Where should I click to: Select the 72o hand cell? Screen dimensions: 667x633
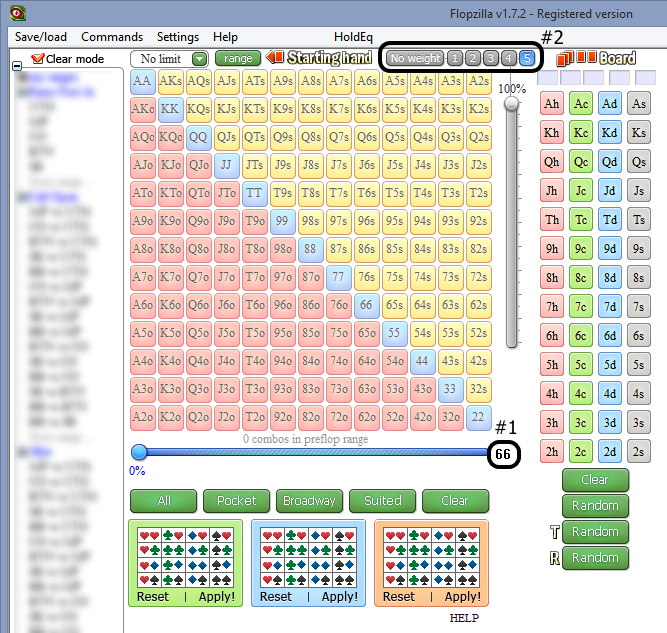[339, 417]
